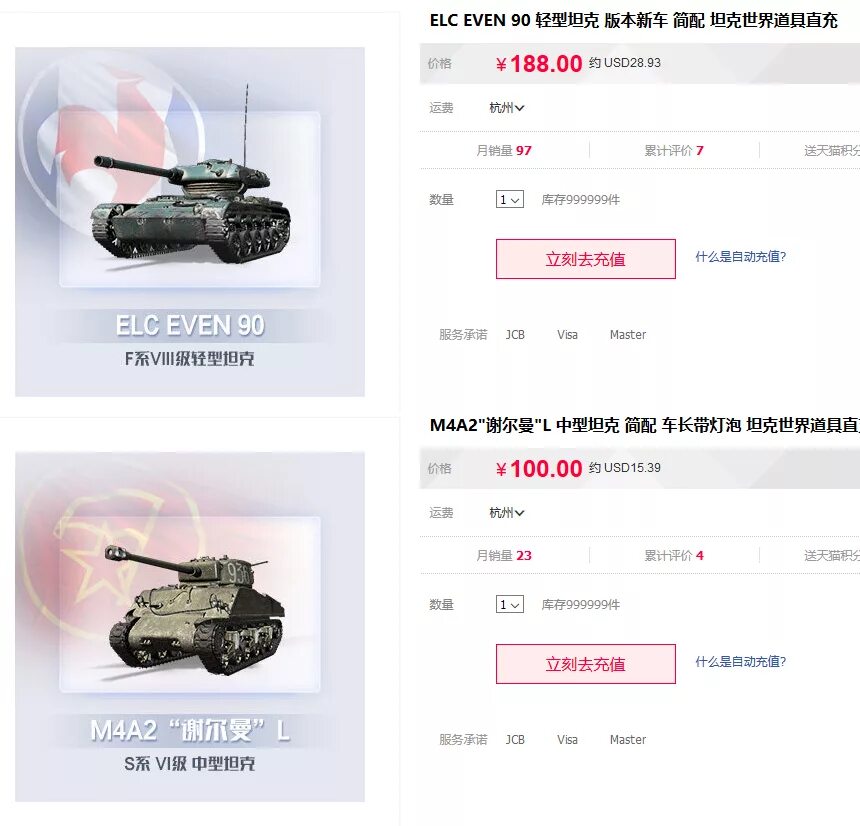Expand the 杭州 shipping dropdown for M4A2 Sherman
The height and width of the screenshot is (826, 860).
pos(507,513)
